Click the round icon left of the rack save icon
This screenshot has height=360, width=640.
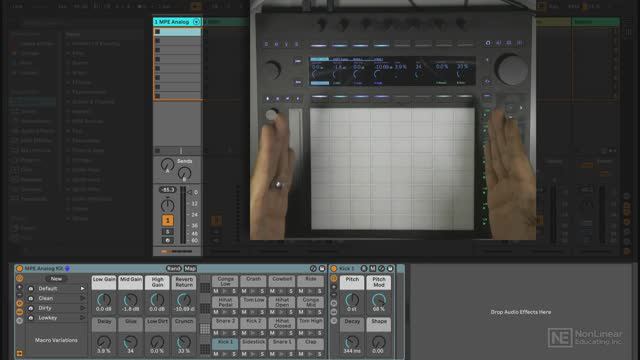pyautogui.click(x=313, y=269)
